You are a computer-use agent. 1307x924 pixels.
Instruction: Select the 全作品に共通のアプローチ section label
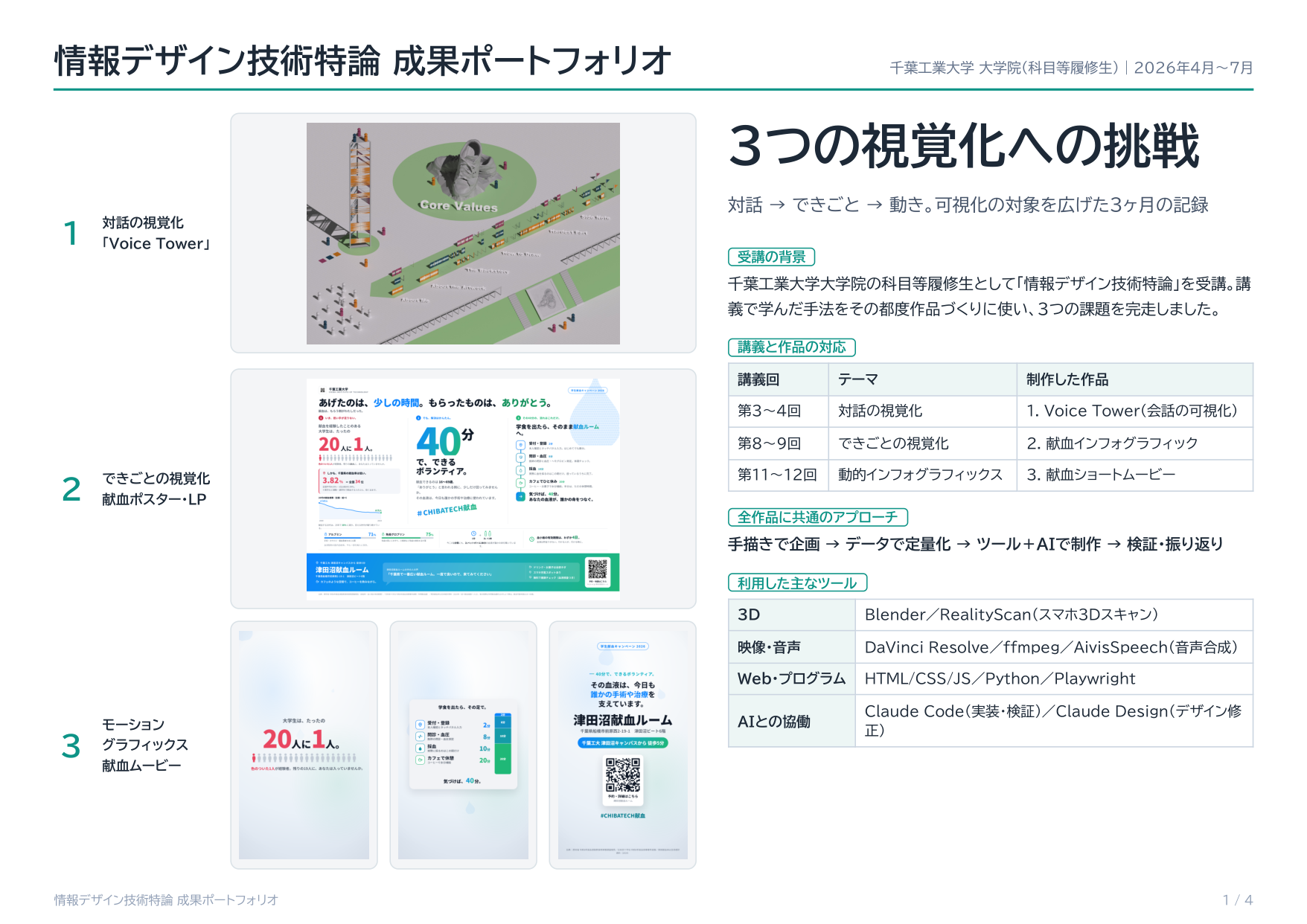point(817,517)
